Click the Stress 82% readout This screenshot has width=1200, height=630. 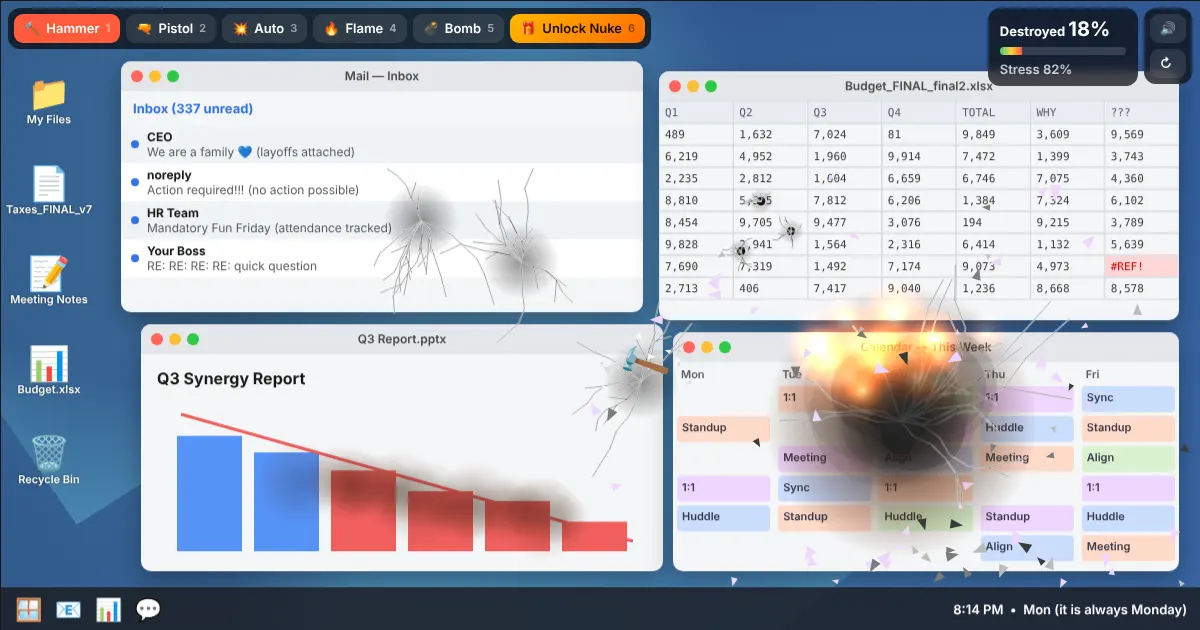click(x=1036, y=70)
